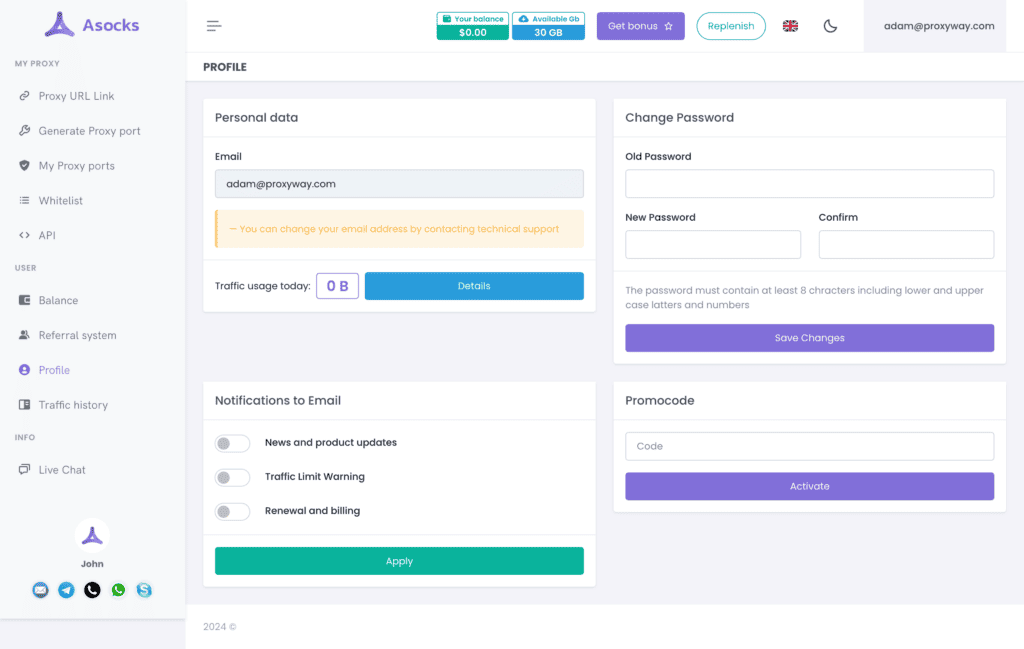The image size is (1024, 649).
Task: Open Generate Proxy port in sidebar
Action: pyautogui.click(x=89, y=131)
